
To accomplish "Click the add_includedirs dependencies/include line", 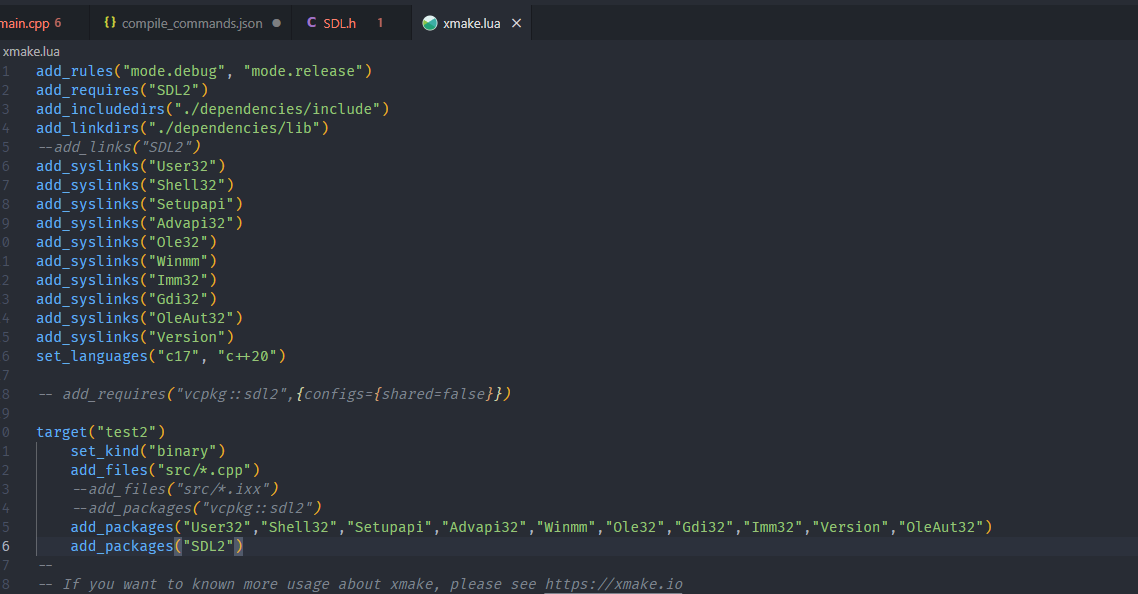I will coord(213,109).
